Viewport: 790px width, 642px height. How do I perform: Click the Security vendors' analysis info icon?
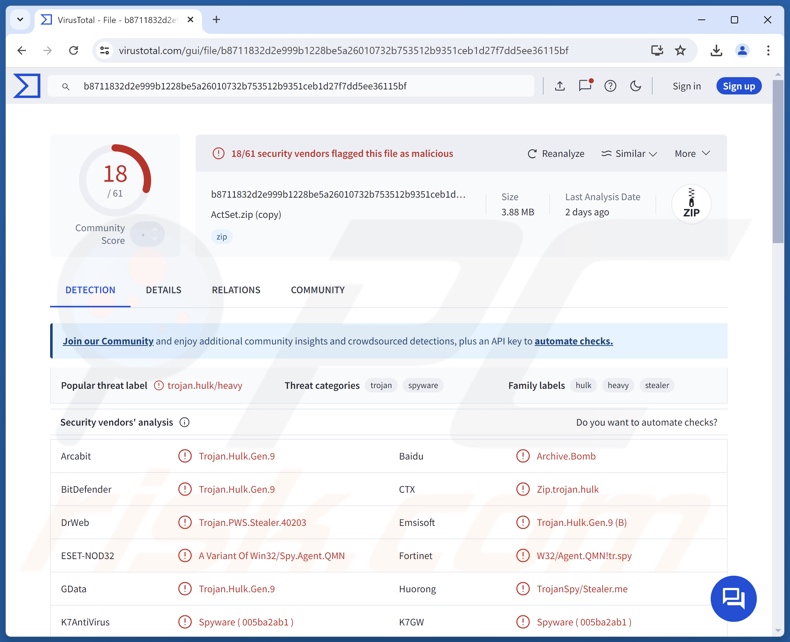pos(184,423)
